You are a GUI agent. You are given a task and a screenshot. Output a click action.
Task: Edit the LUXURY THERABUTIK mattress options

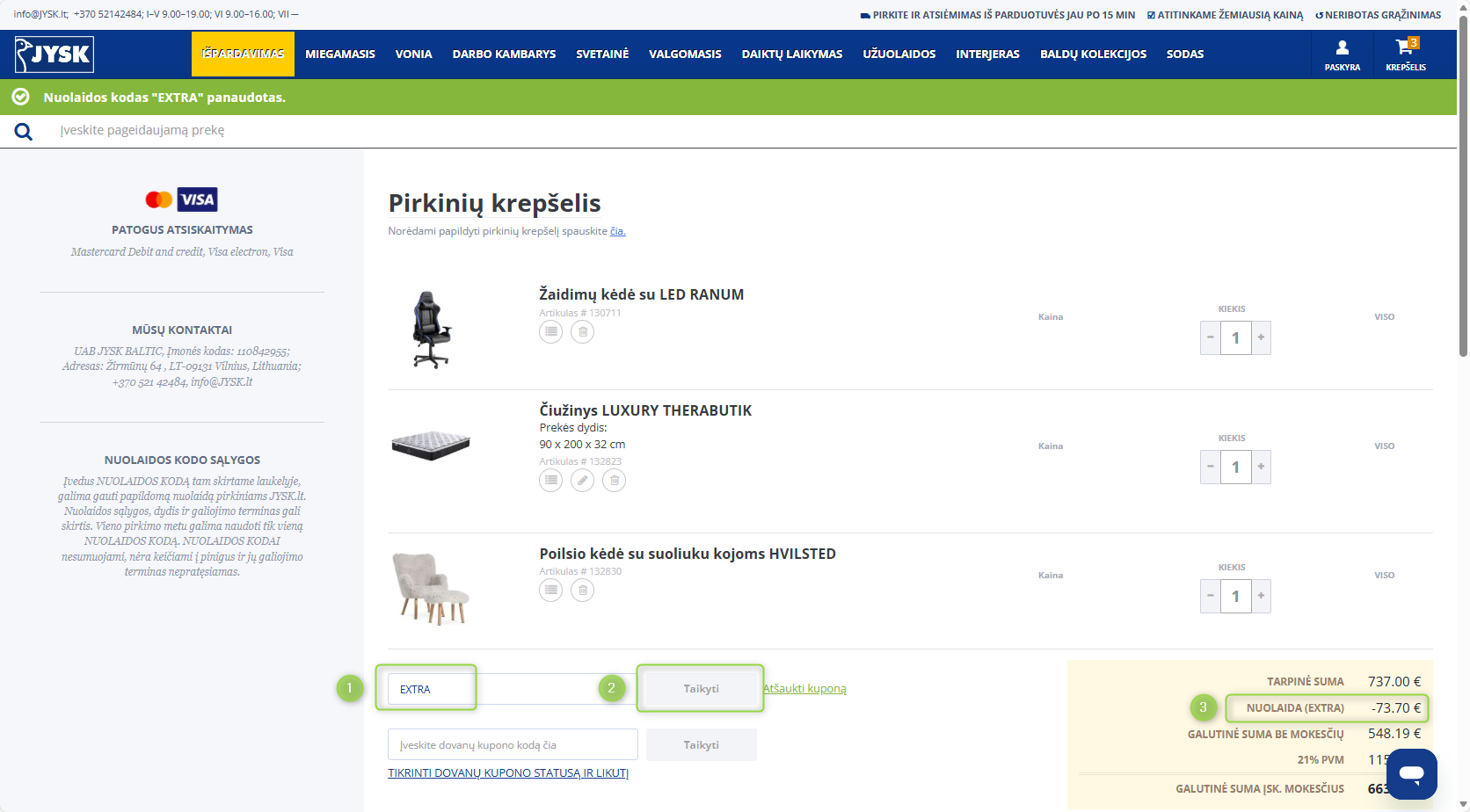[582, 481]
